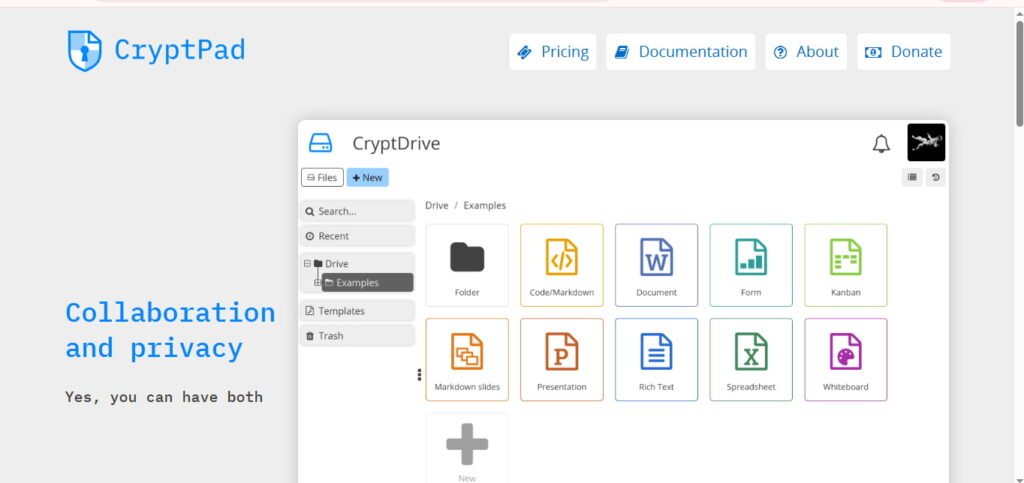Open the About page link
The height and width of the screenshot is (483, 1024).
[806, 52]
